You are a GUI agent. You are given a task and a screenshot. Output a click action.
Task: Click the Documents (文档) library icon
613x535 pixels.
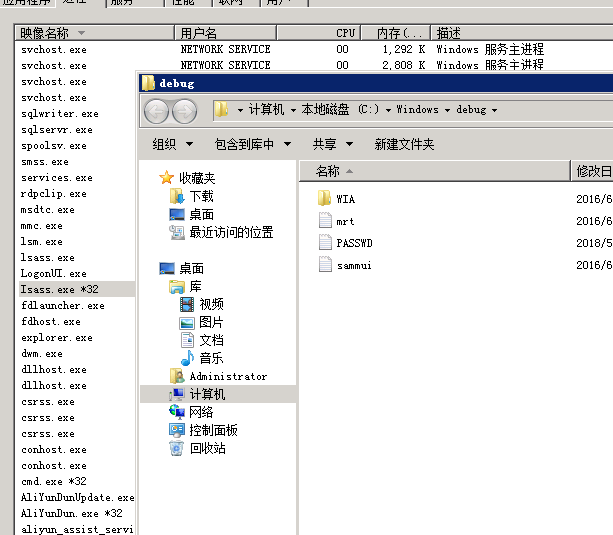coord(187,340)
